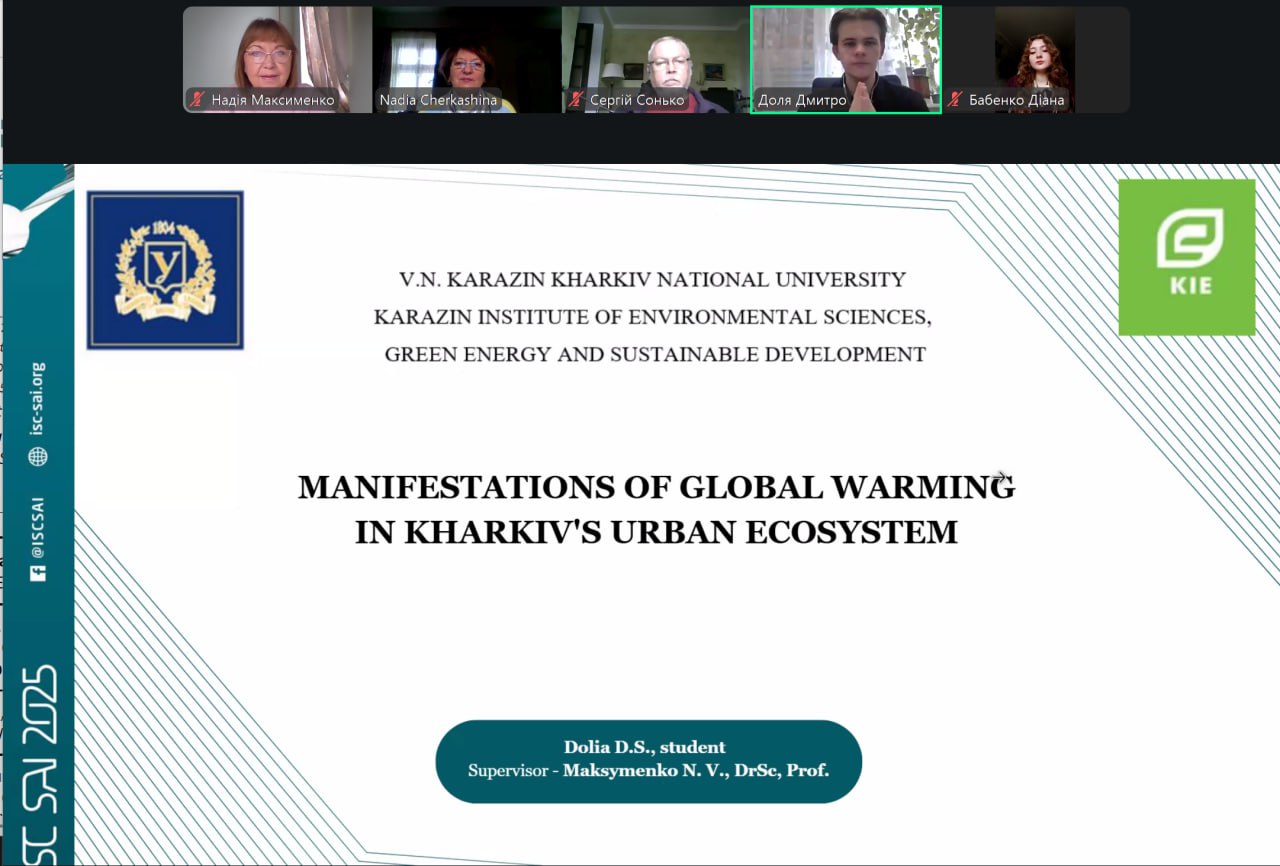Click the Karazin University crest emblem
This screenshot has width=1280, height=866.
coord(165,270)
